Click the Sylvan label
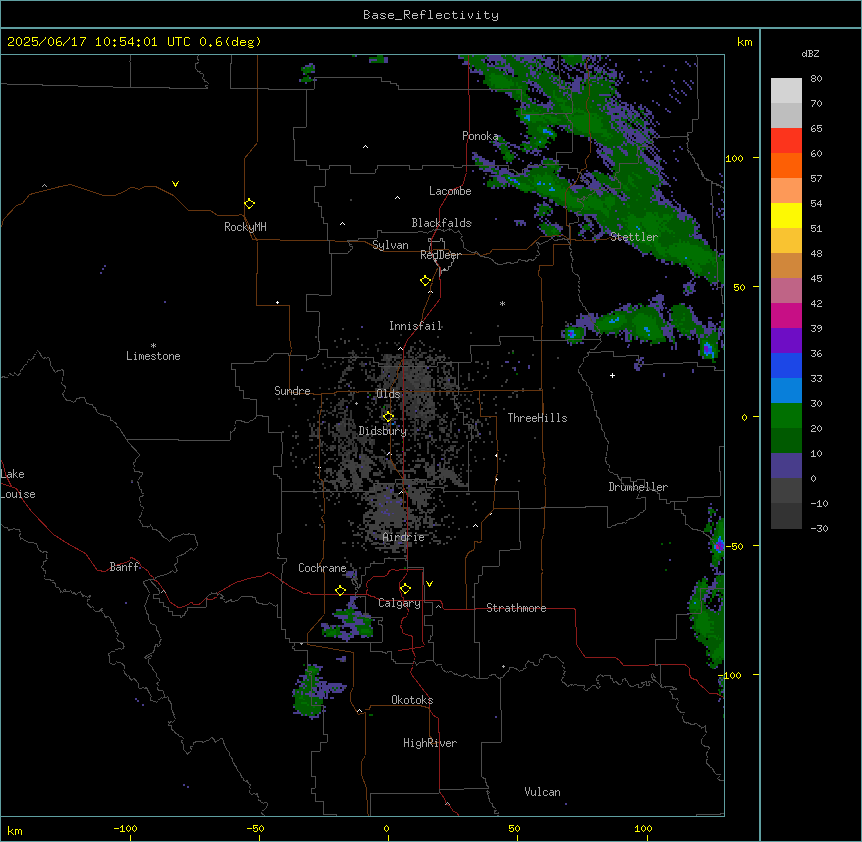This screenshot has width=862, height=842. pyautogui.click(x=390, y=245)
